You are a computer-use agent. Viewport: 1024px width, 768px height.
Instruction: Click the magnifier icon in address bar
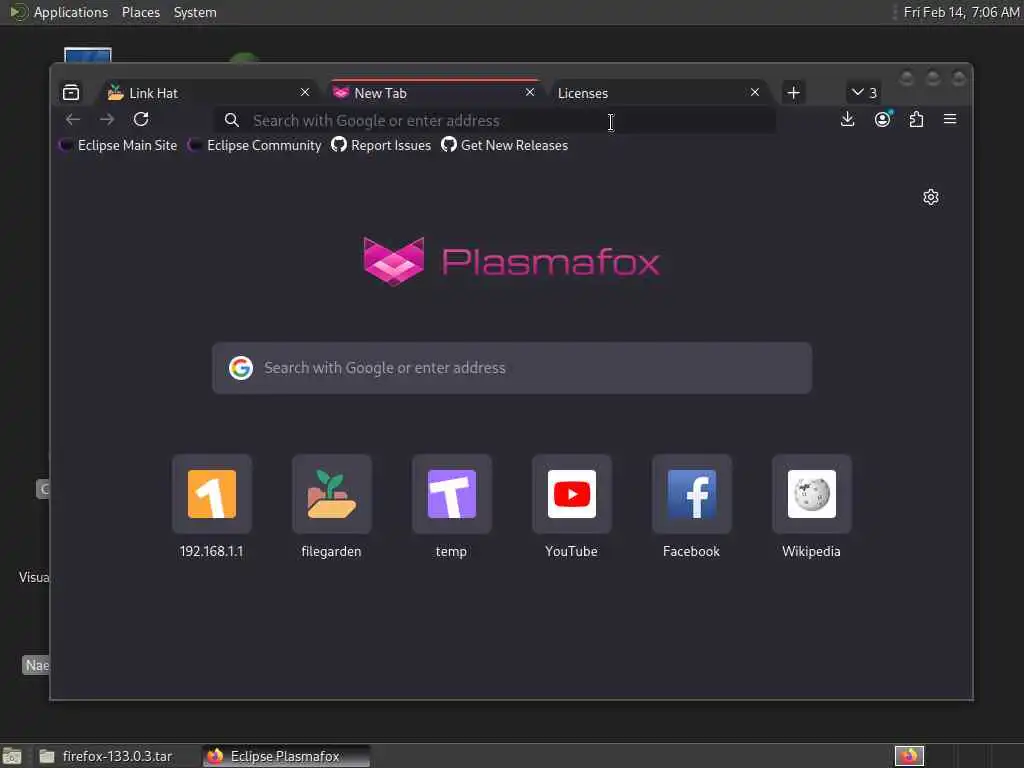[x=232, y=120]
